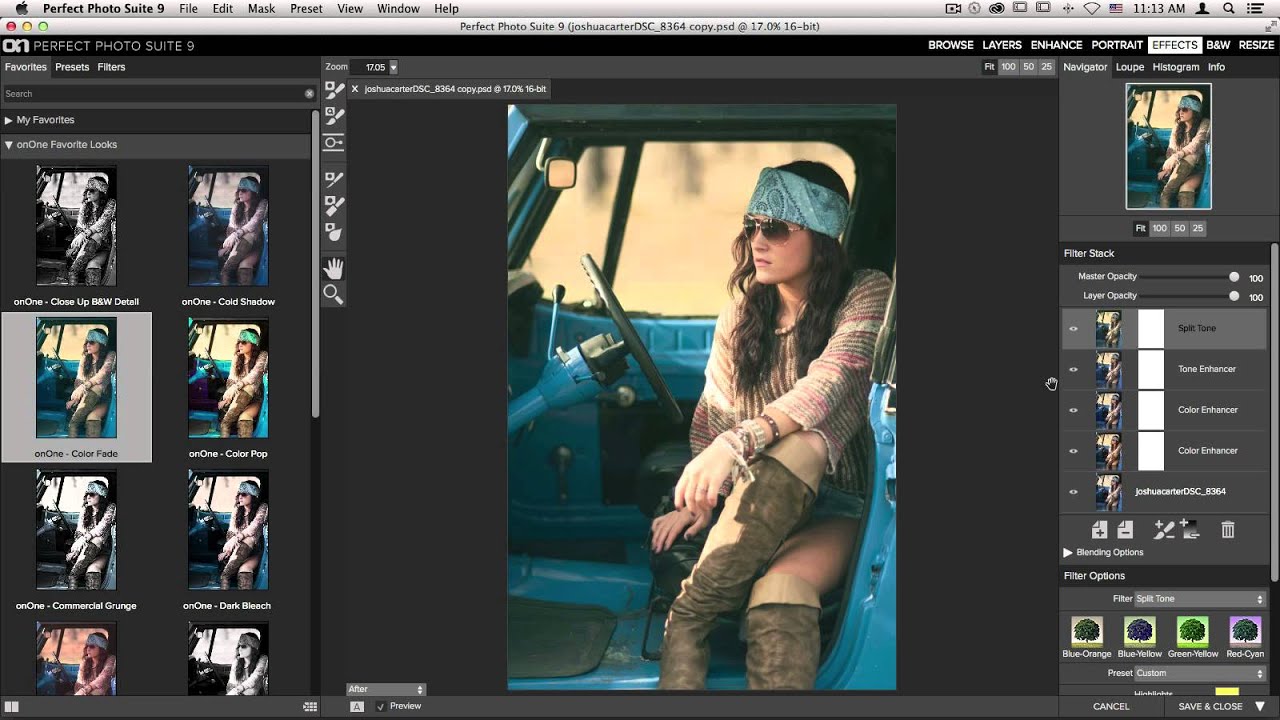1280x720 pixels.
Task: Hide the Split Tone filter layer
Action: 1073,328
